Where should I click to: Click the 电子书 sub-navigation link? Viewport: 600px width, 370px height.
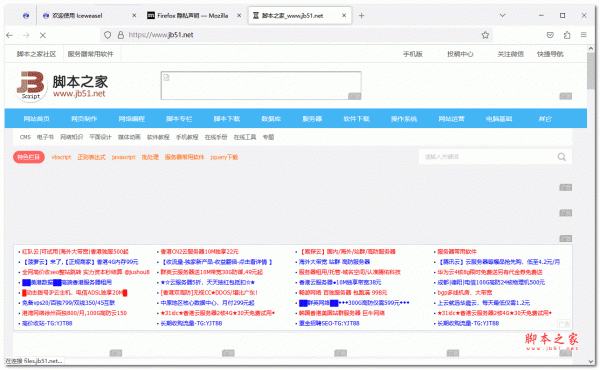coord(45,137)
